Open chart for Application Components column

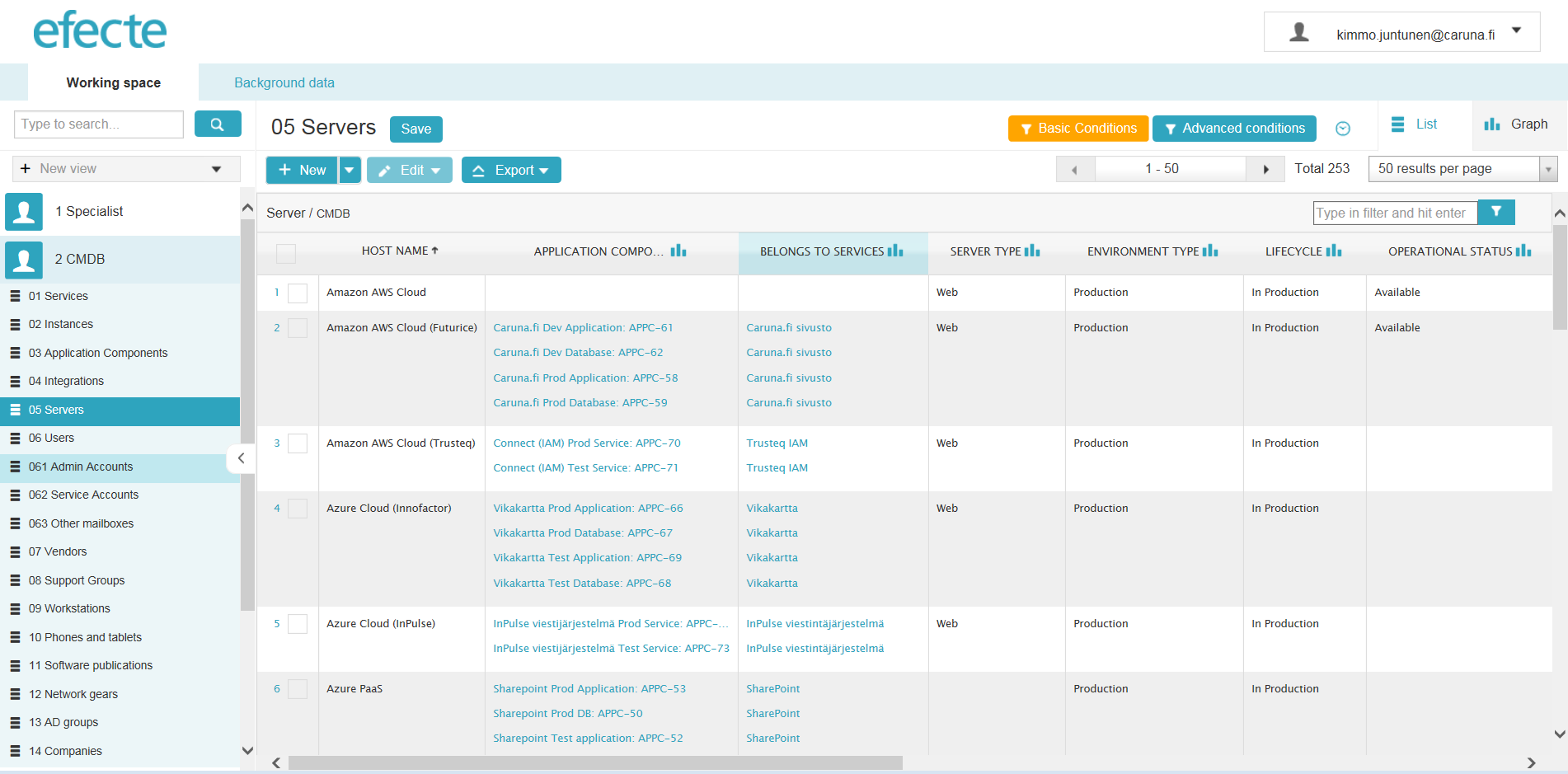[x=678, y=251]
